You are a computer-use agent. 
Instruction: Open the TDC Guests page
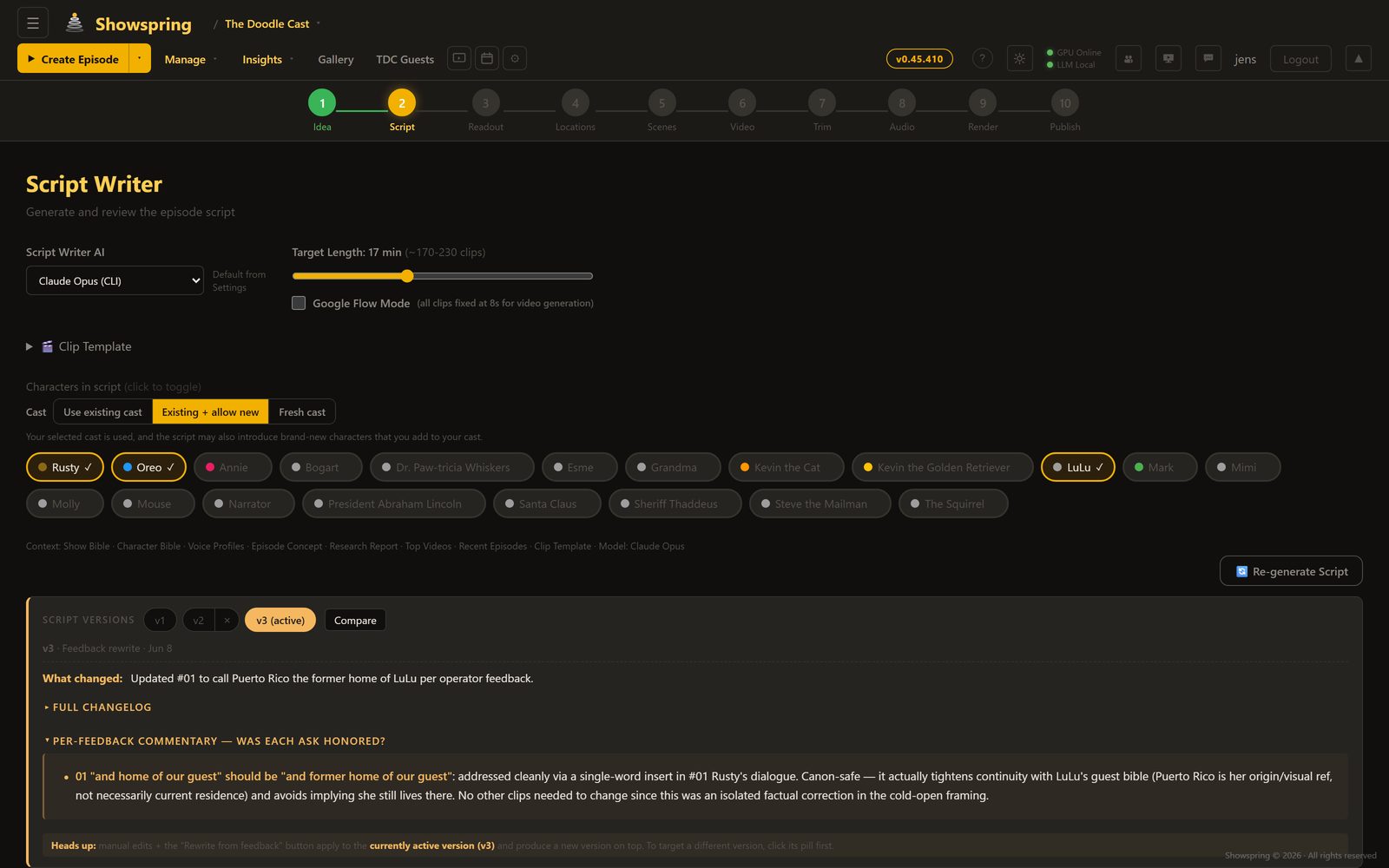405,59
